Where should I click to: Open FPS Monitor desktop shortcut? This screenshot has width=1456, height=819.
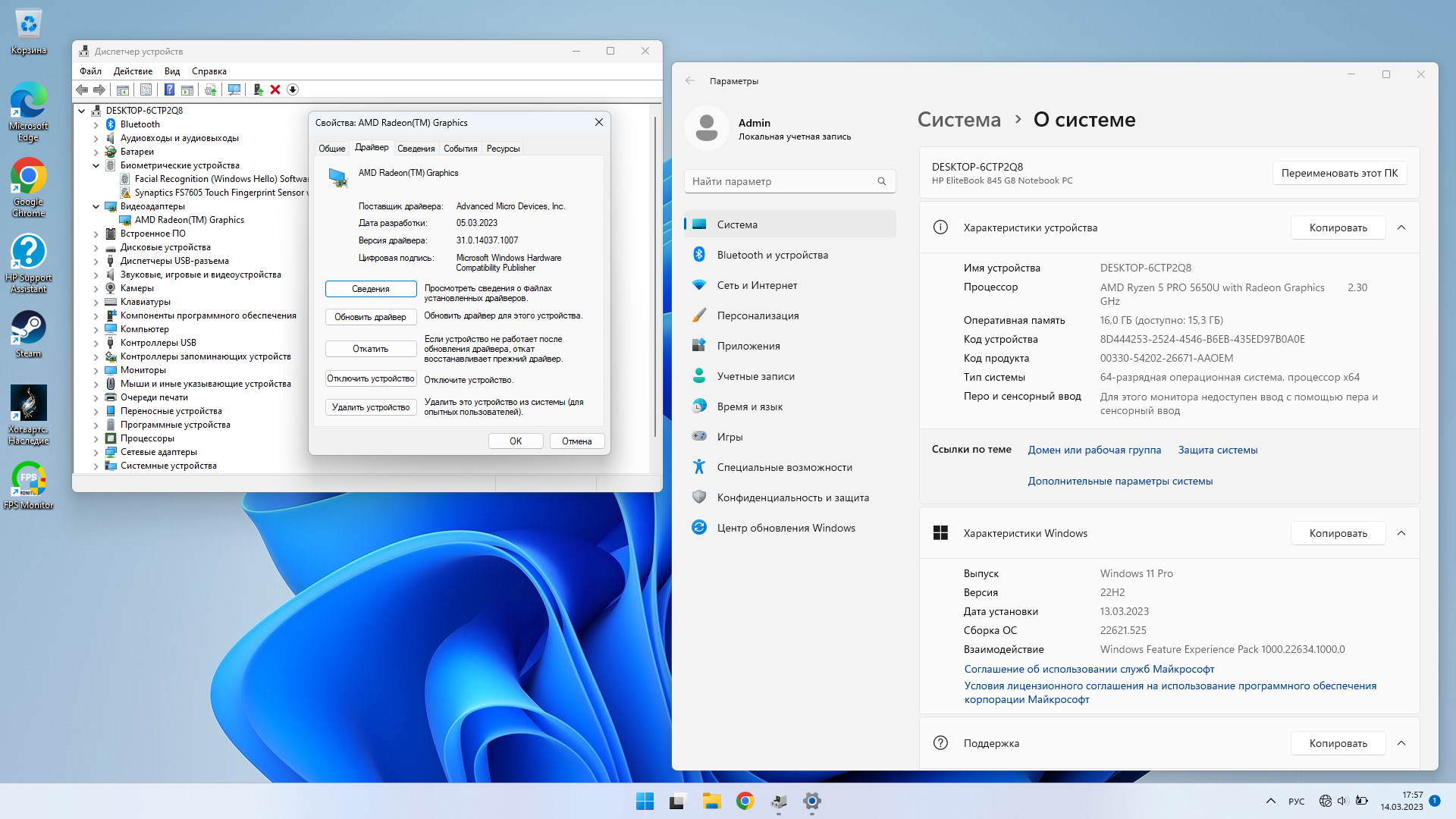[x=29, y=485]
